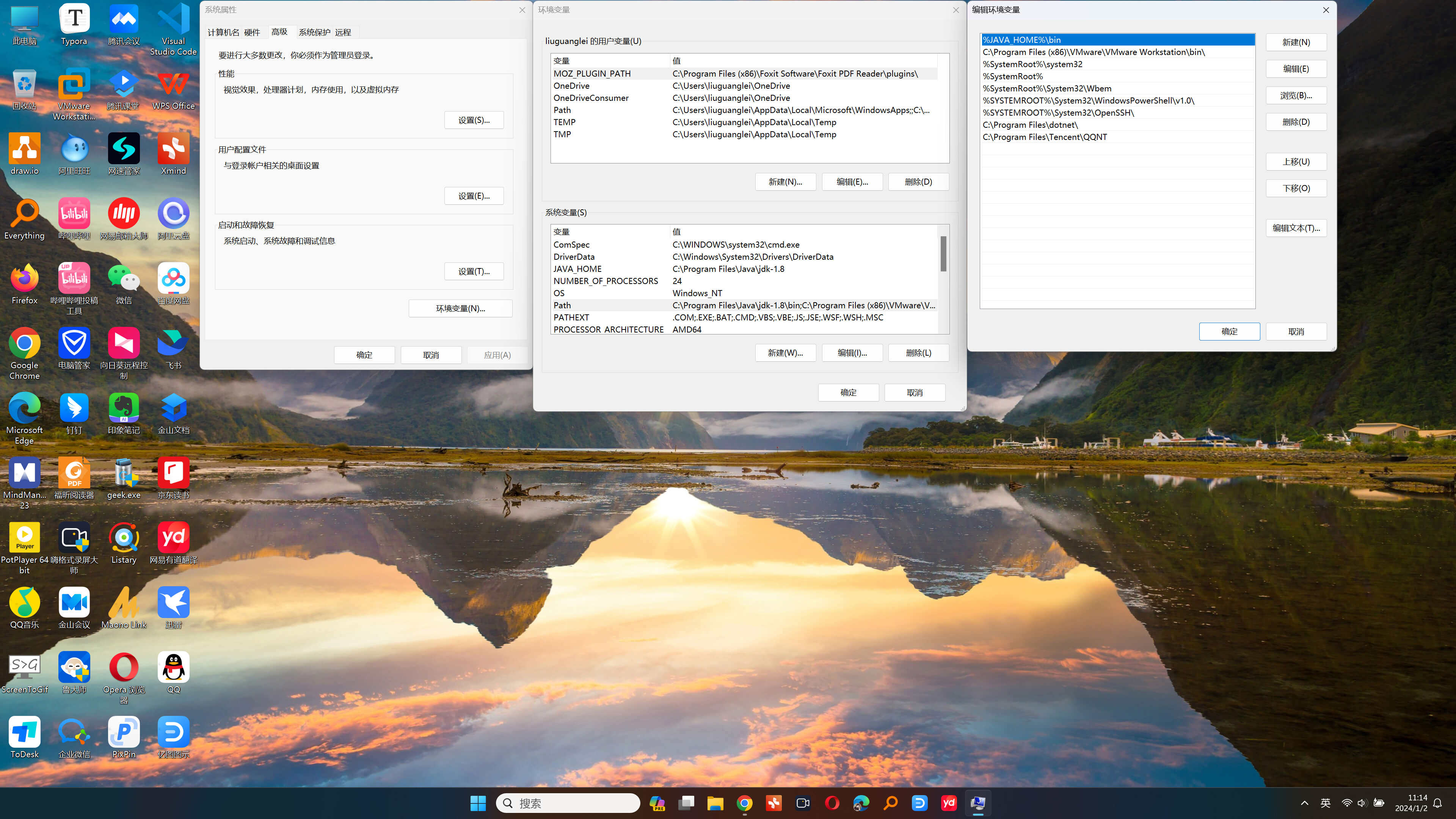Click 高级 tab in System Properties
The image size is (1456, 819).
click(279, 31)
